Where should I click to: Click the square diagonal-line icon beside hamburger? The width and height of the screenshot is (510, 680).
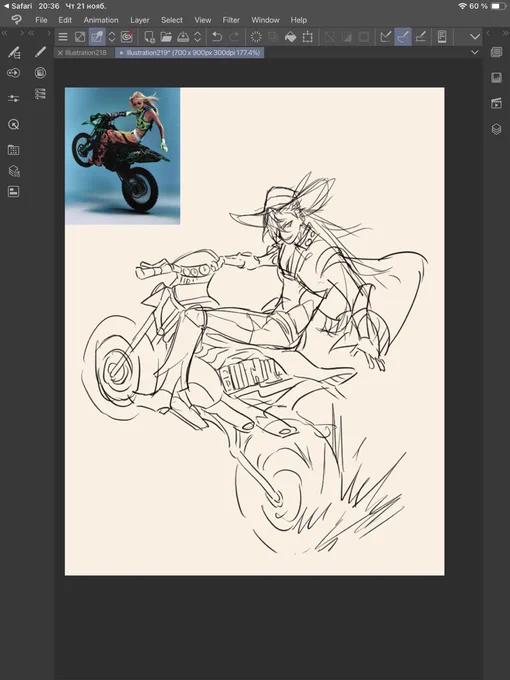click(80, 37)
